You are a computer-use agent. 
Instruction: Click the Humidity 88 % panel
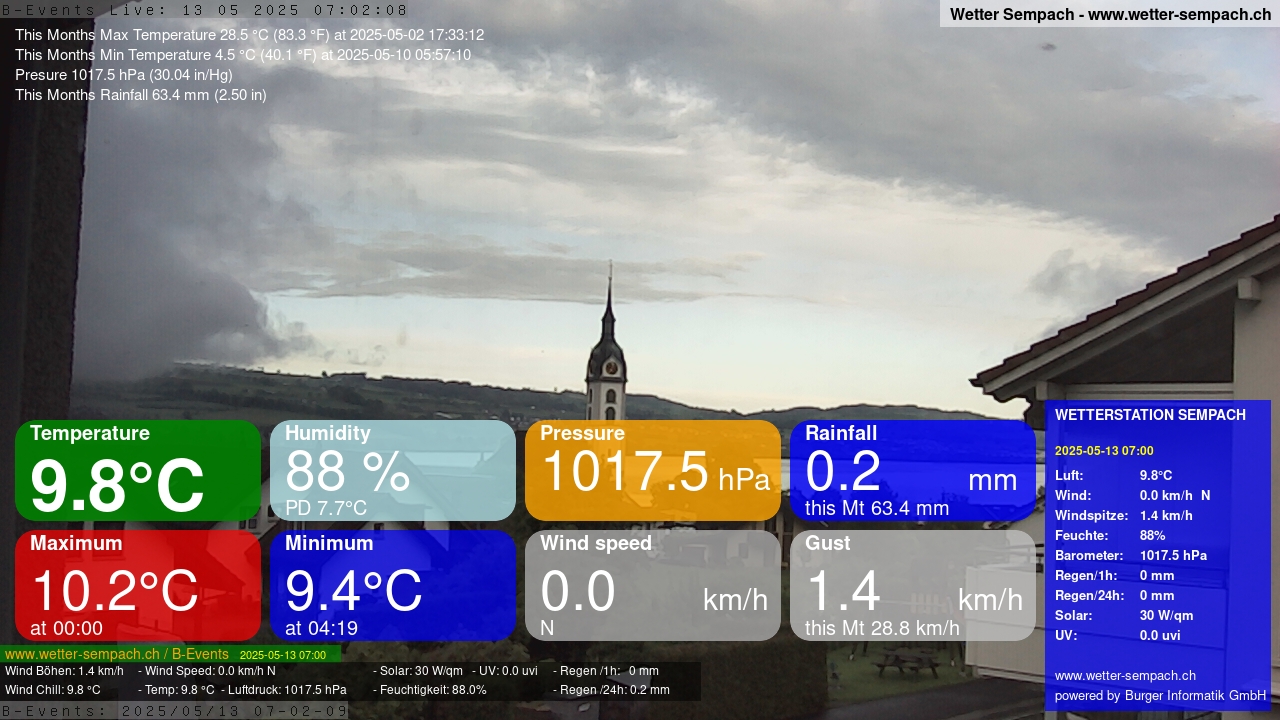[393, 470]
